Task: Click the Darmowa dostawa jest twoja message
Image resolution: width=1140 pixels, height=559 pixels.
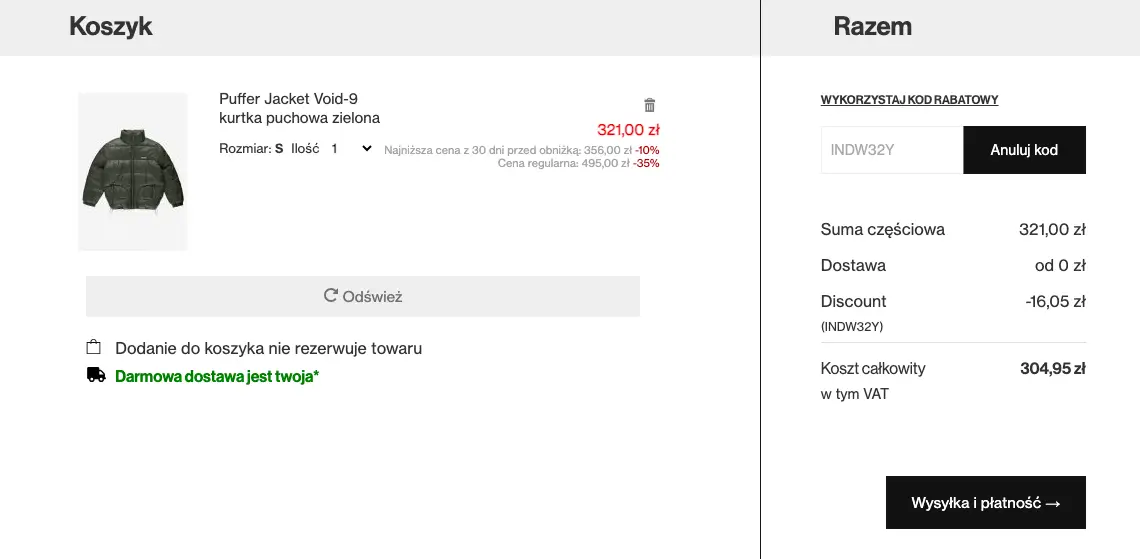Action: tap(217, 376)
